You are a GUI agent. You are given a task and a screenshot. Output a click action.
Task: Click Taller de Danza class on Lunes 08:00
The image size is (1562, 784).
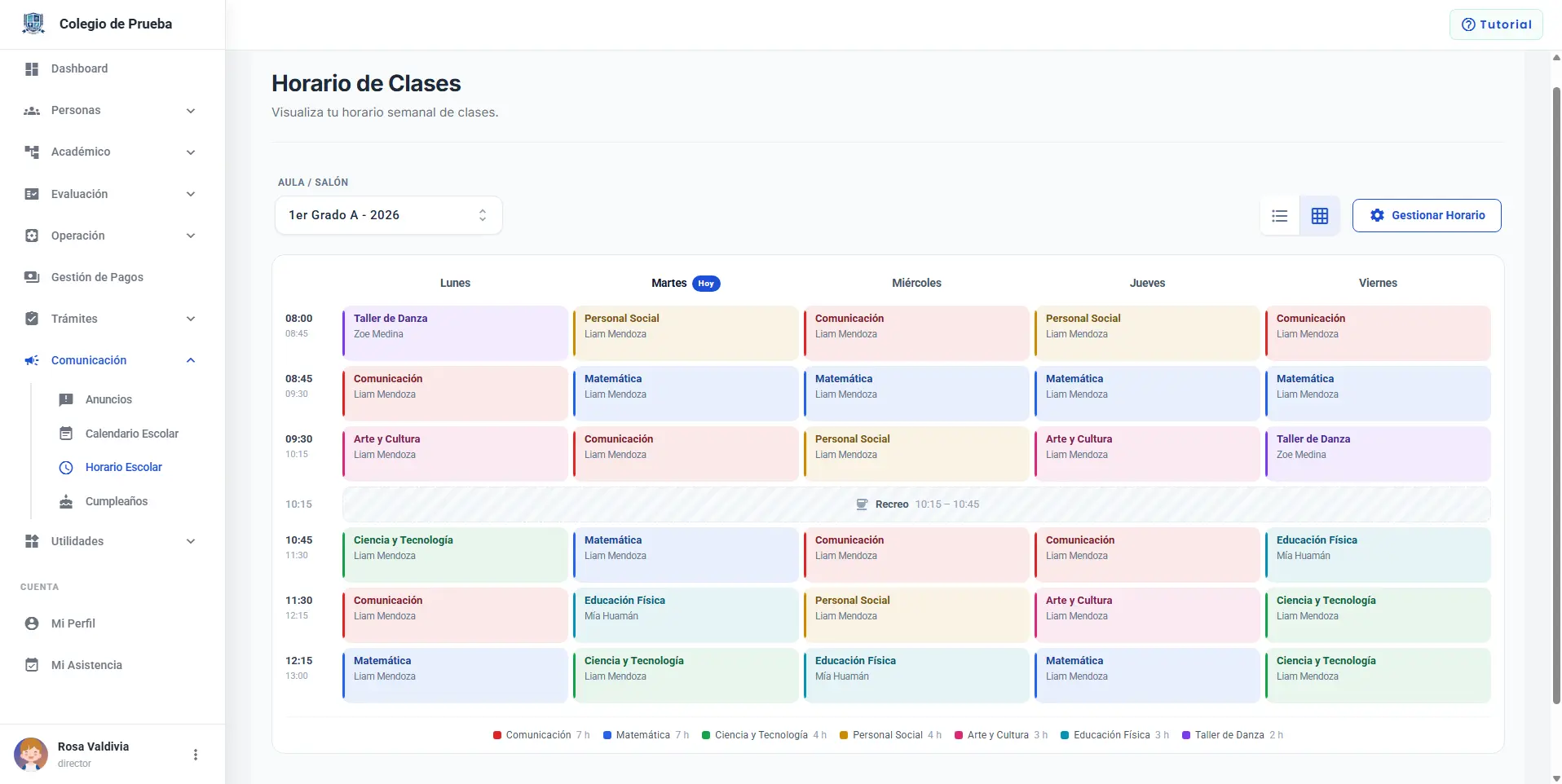455,333
